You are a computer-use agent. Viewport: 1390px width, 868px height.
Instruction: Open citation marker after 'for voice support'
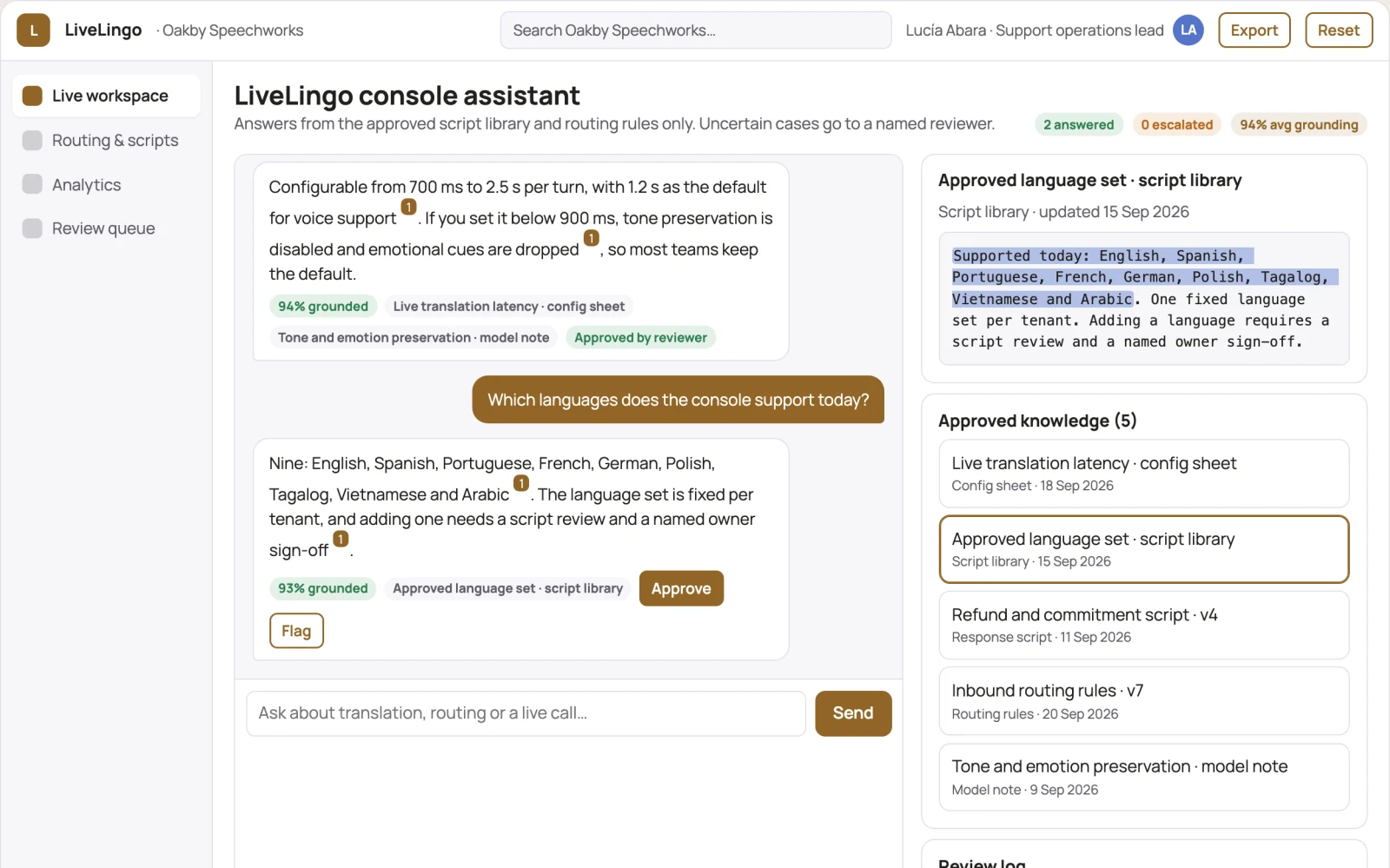tap(408, 207)
